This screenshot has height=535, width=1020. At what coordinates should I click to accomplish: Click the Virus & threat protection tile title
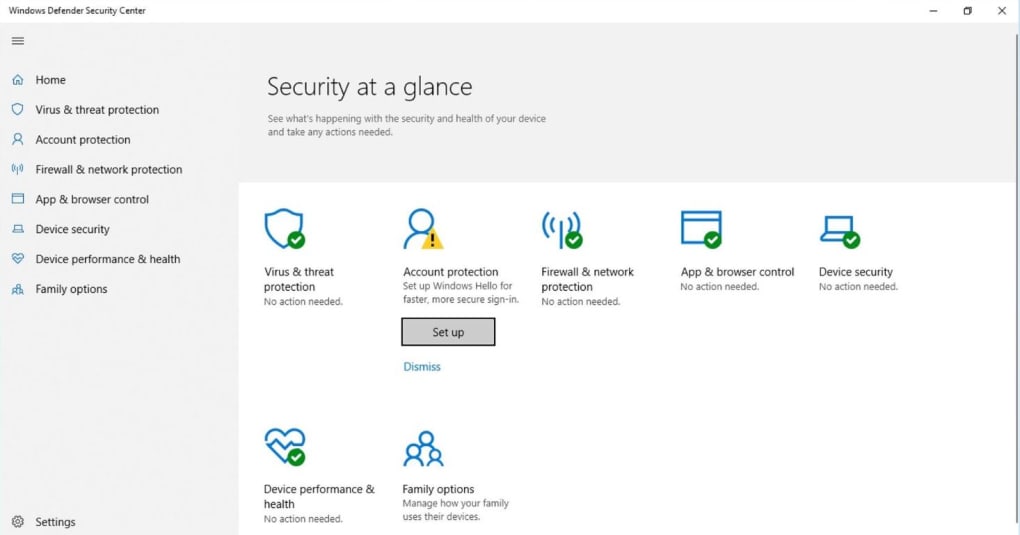(299, 279)
